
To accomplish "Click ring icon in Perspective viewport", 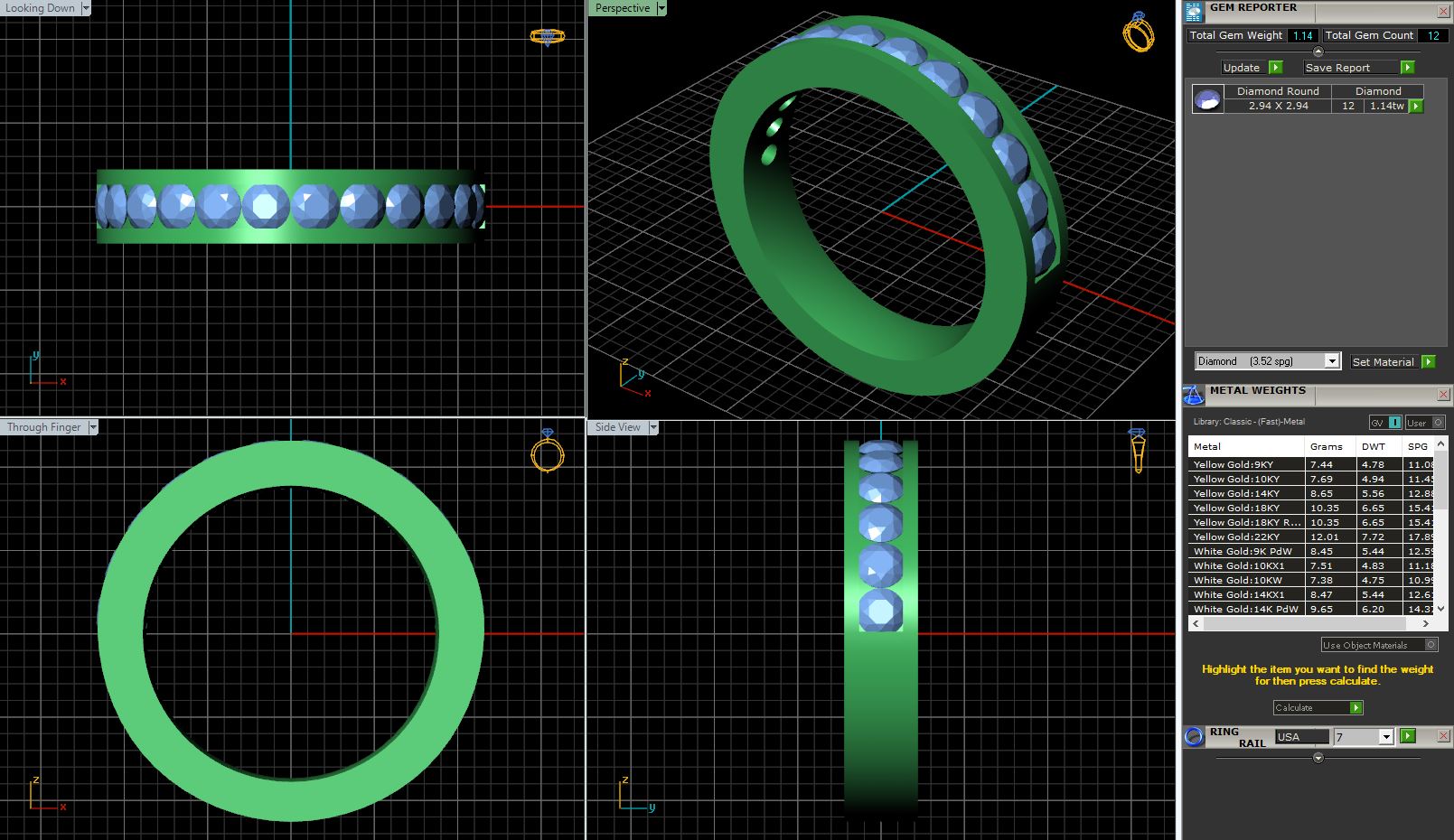I will pyautogui.click(x=1138, y=33).
